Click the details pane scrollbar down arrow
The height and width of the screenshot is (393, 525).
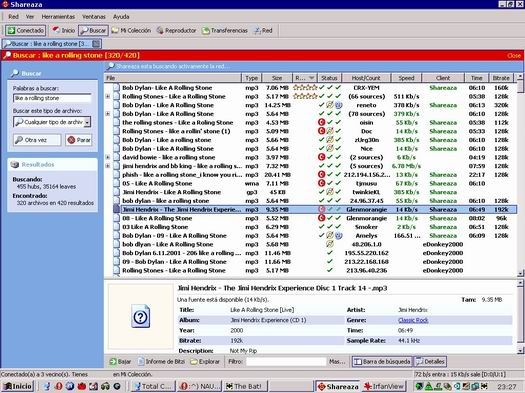(x=520, y=350)
